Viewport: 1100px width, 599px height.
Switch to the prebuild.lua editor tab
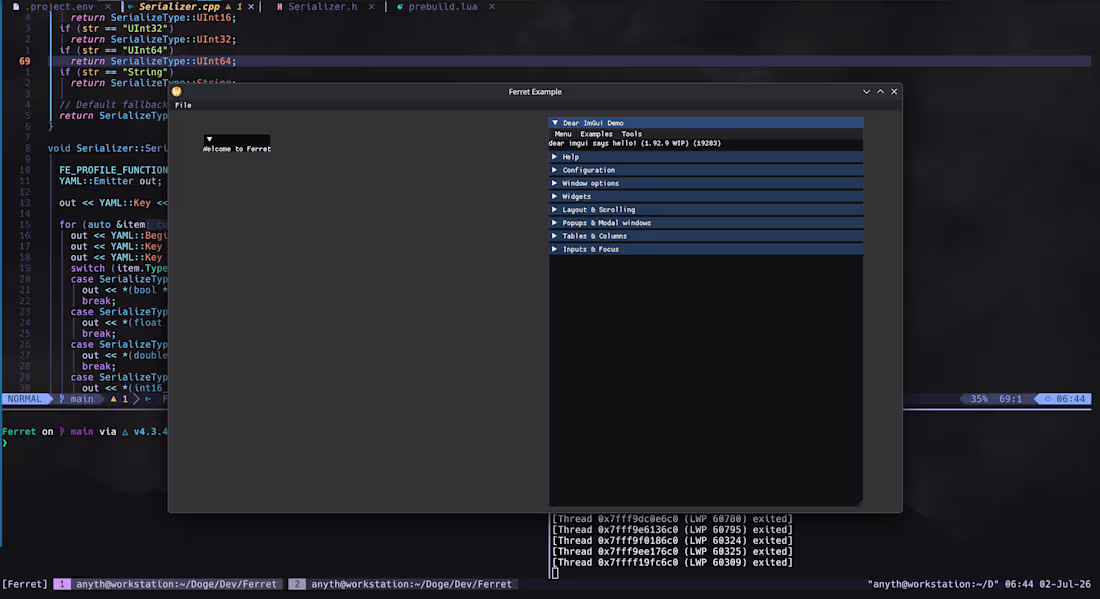445,6
